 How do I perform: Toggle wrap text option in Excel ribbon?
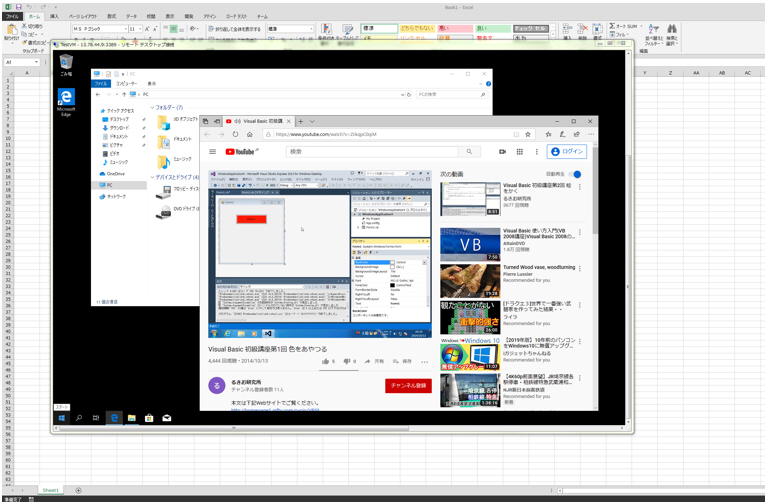coord(234,29)
